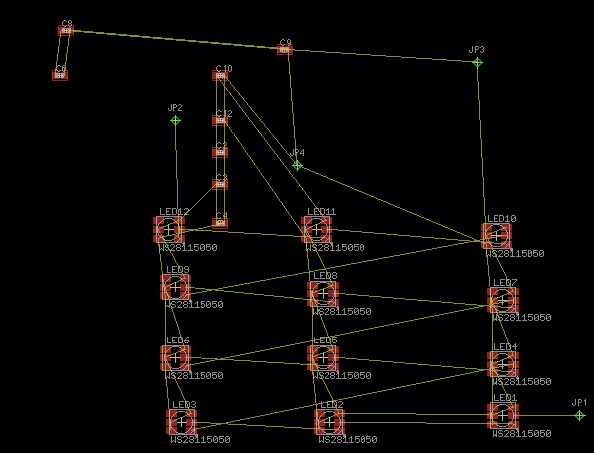Viewport: 594px width, 453px height.
Task: Click the "JP2" text label
Action: tap(175, 108)
